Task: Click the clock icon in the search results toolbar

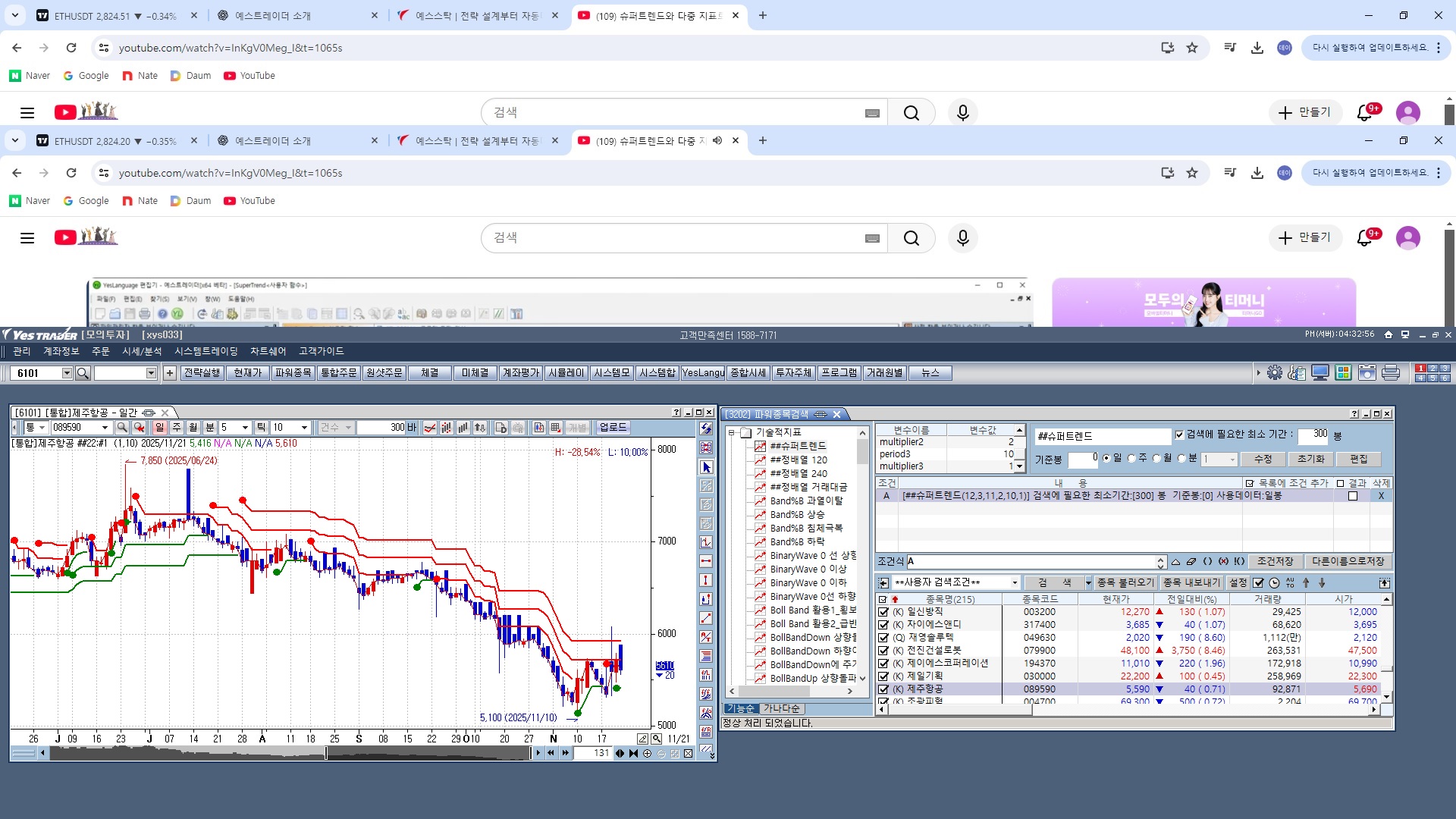Action: tap(1274, 583)
